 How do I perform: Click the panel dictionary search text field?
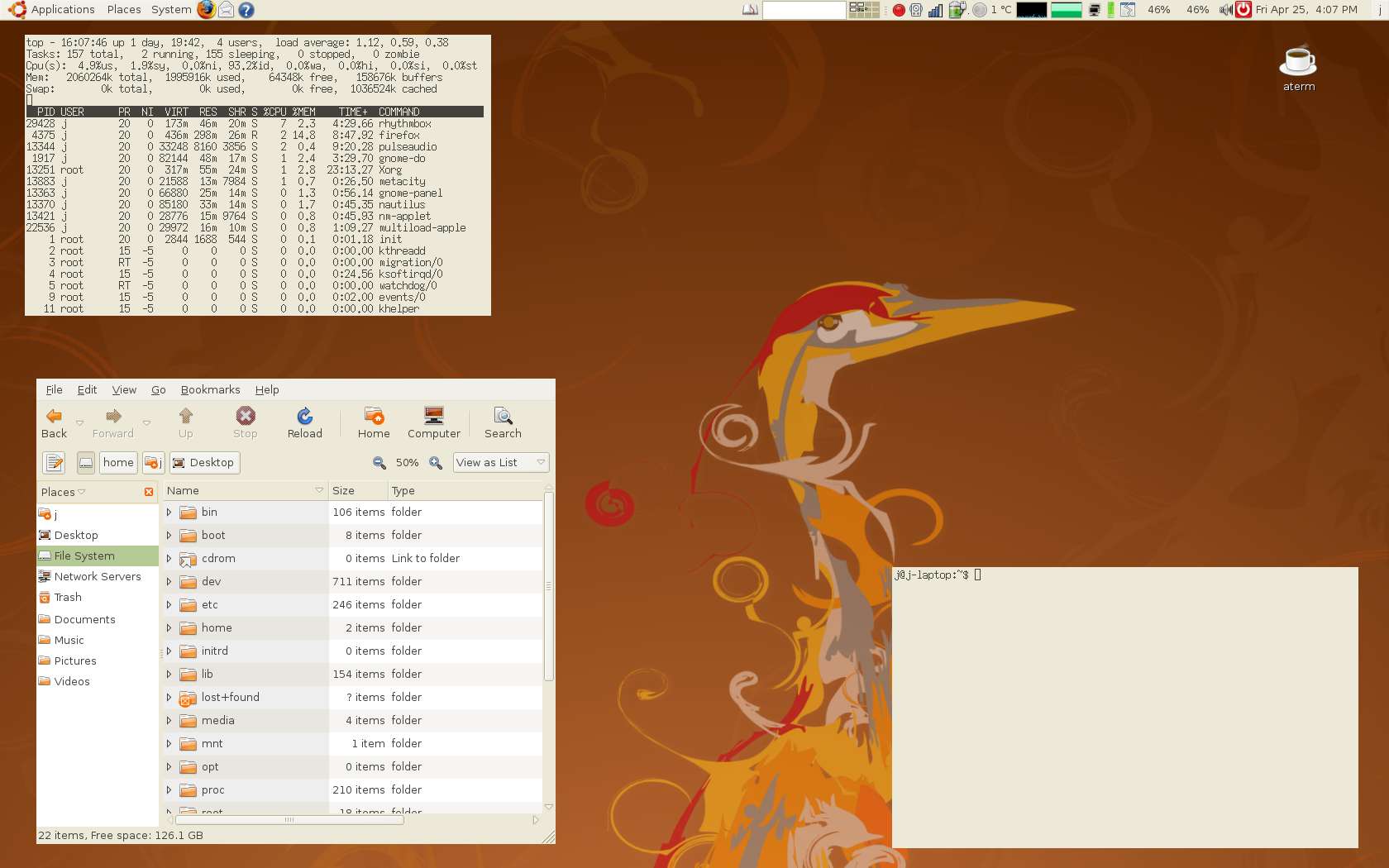coord(804,10)
